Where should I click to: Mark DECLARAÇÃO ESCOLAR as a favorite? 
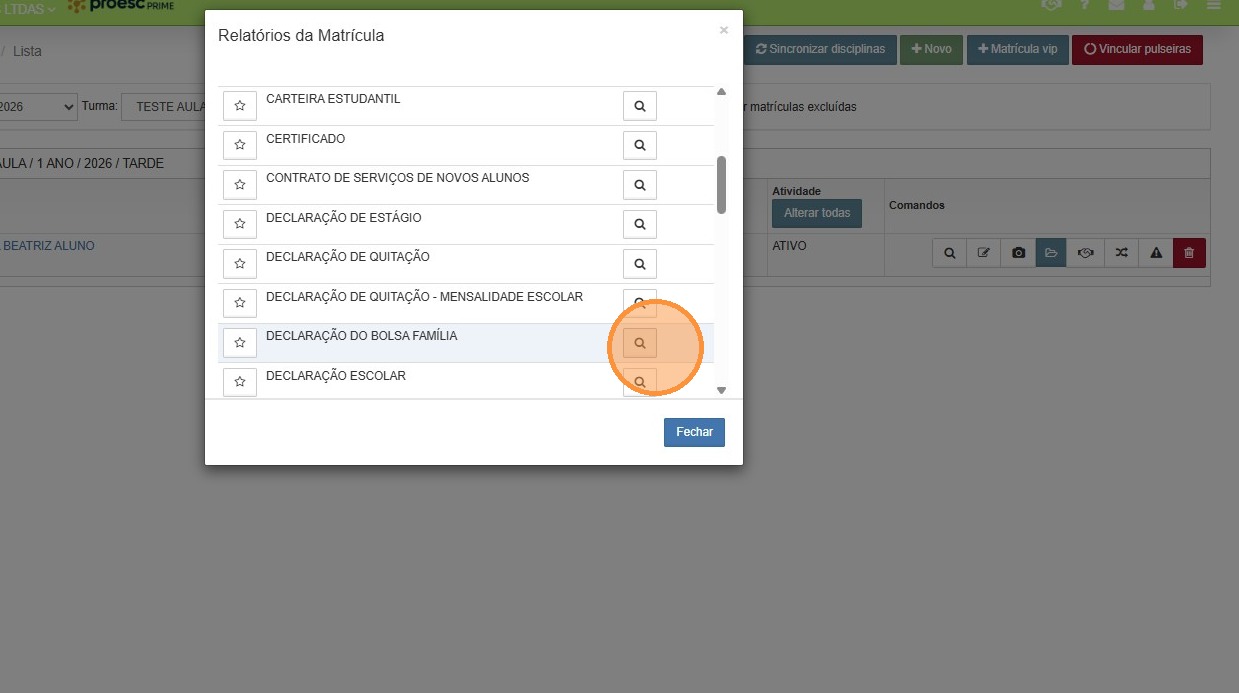pyautogui.click(x=240, y=382)
